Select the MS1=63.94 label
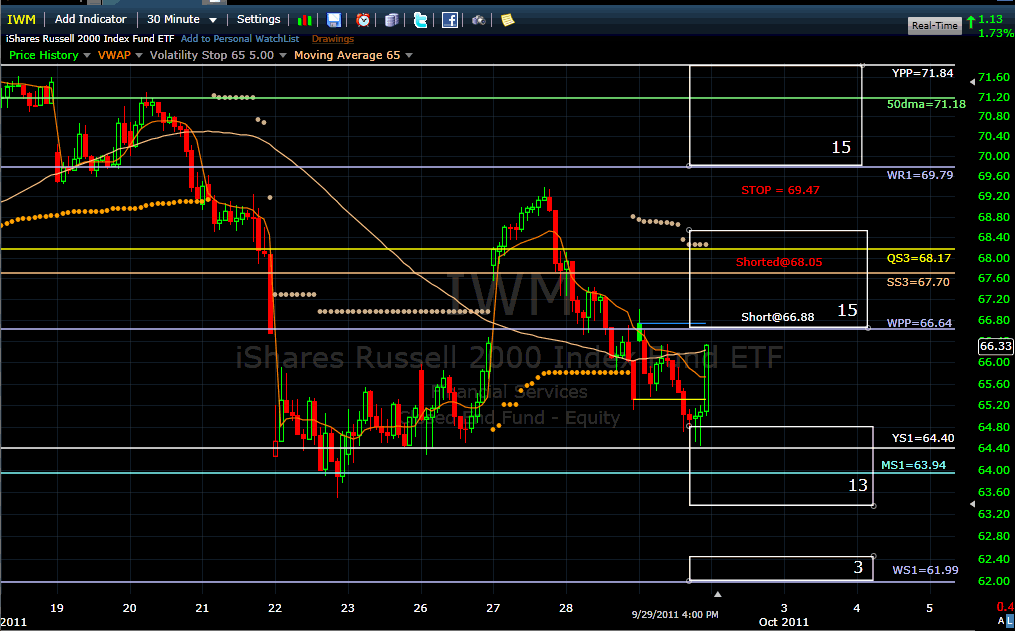This screenshot has width=1015, height=631. click(913, 465)
